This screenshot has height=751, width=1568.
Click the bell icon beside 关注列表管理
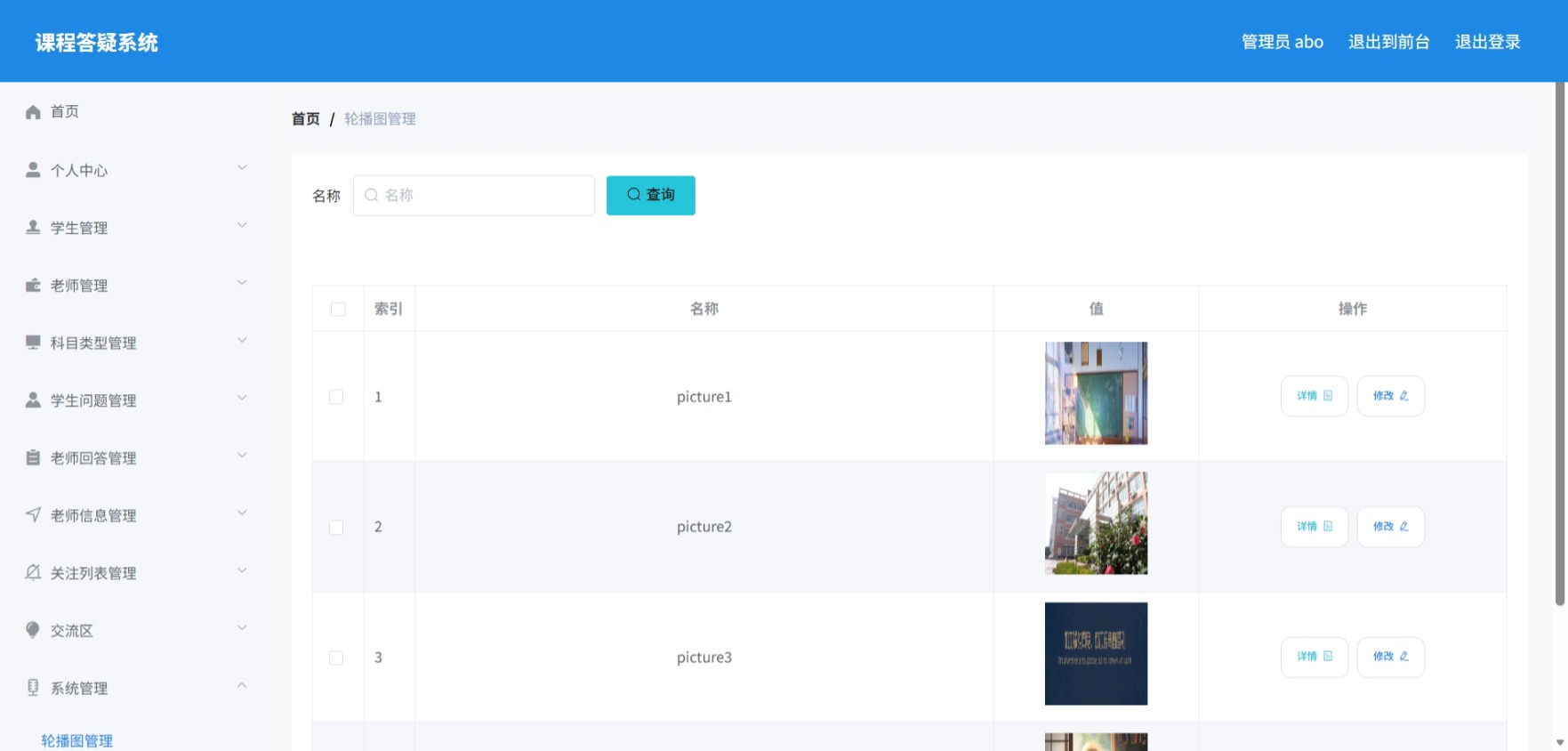click(33, 573)
